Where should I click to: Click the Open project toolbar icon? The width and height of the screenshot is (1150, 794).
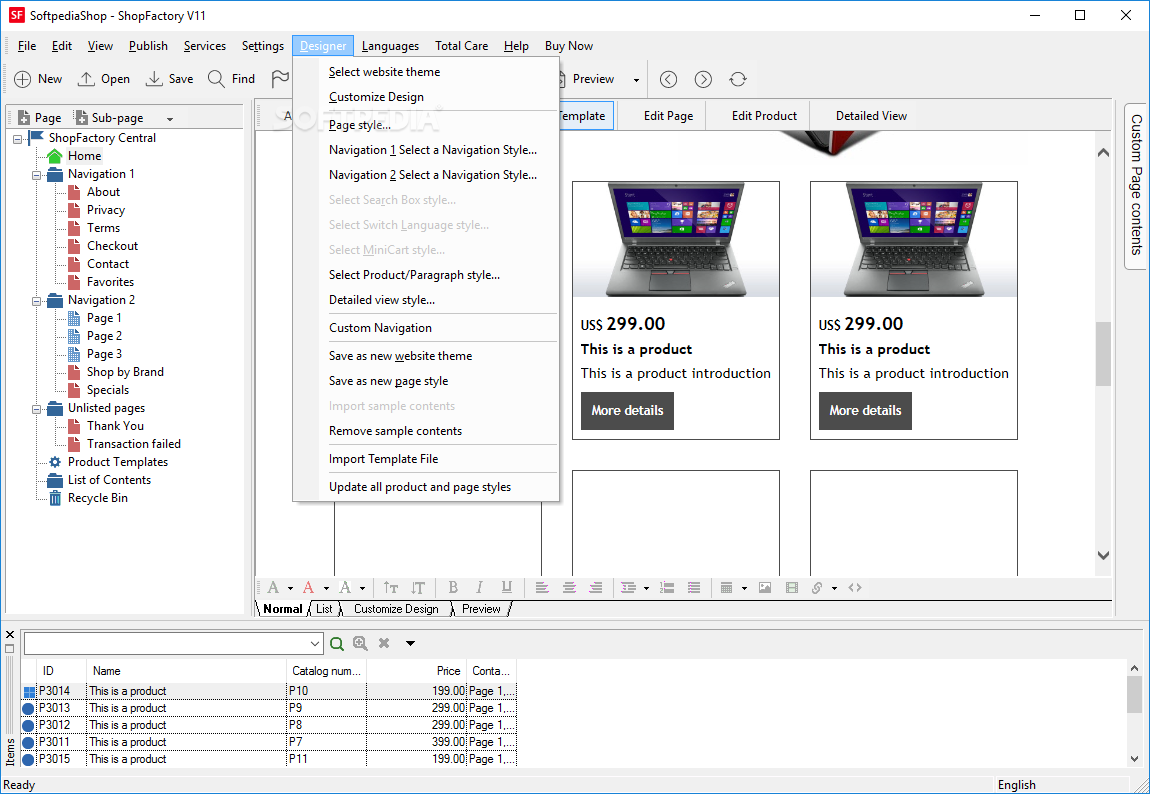coord(87,79)
